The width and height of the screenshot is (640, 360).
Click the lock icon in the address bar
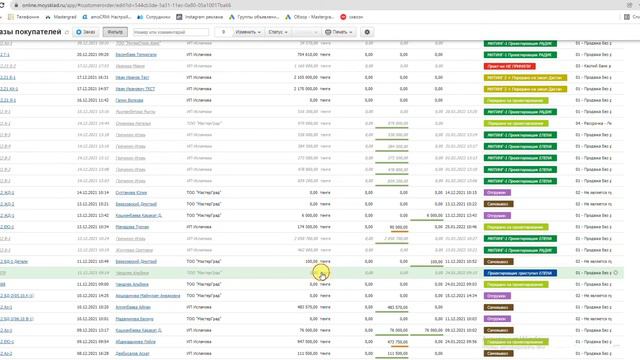pyautogui.click(x=16, y=5)
